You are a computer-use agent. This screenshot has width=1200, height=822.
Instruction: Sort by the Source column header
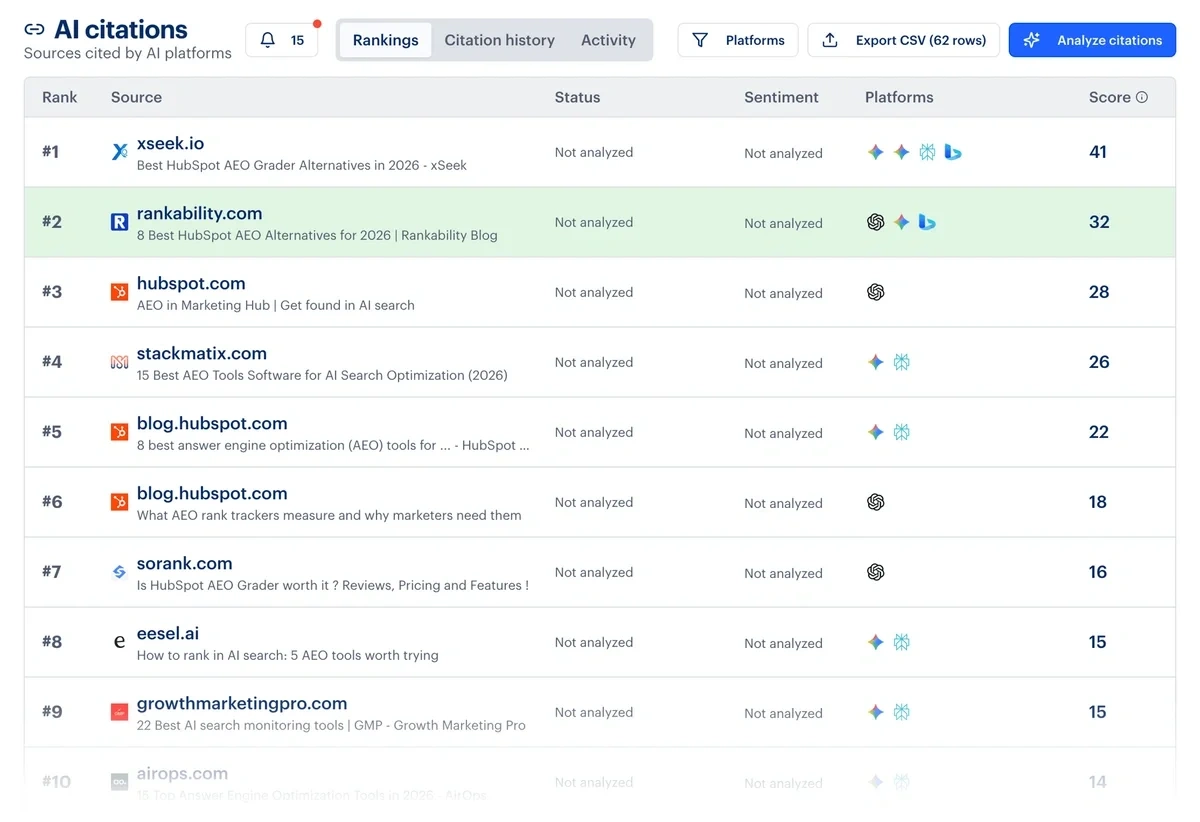137,97
